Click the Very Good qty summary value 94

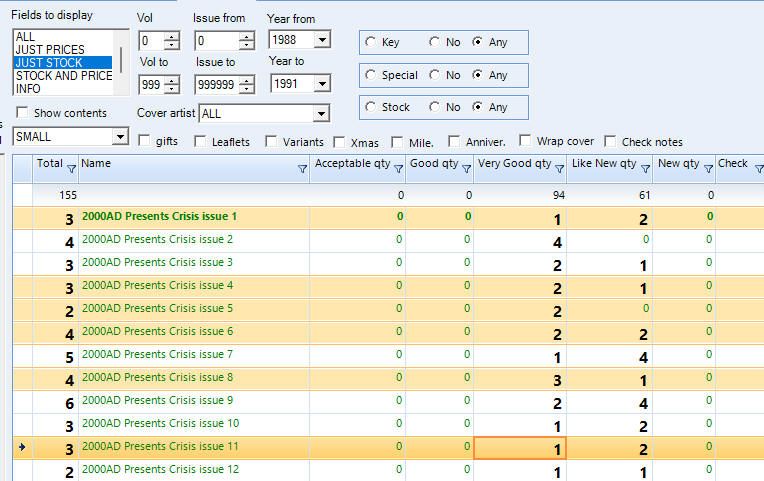558,195
